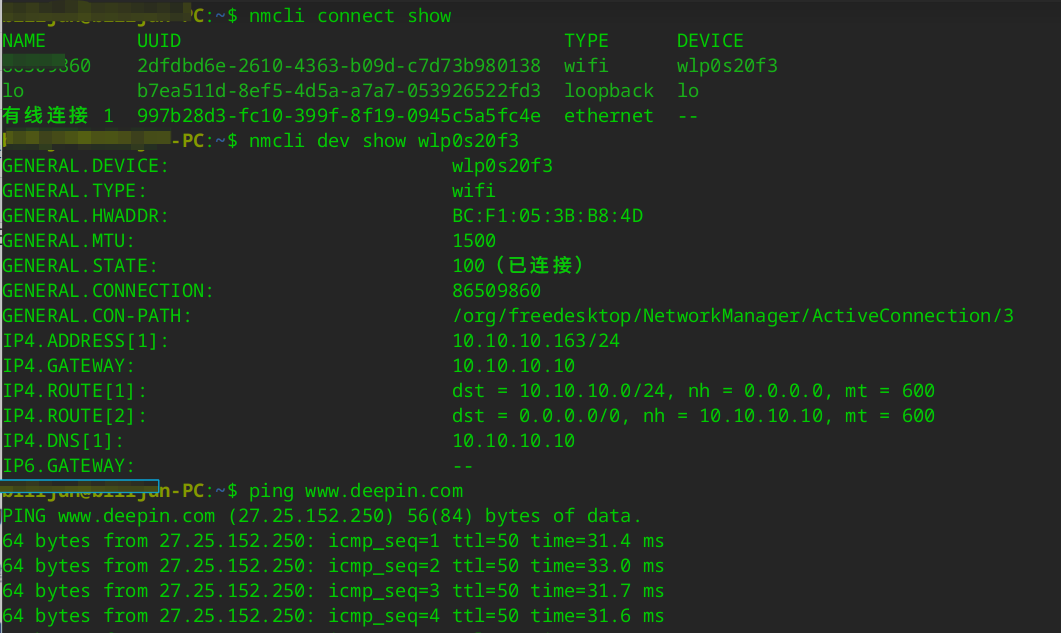The width and height of the screenshot is (1061, 633).
Task: Click the IP4.GATEWAY value 10.10.10.10
Action: (x=513, y=366)
